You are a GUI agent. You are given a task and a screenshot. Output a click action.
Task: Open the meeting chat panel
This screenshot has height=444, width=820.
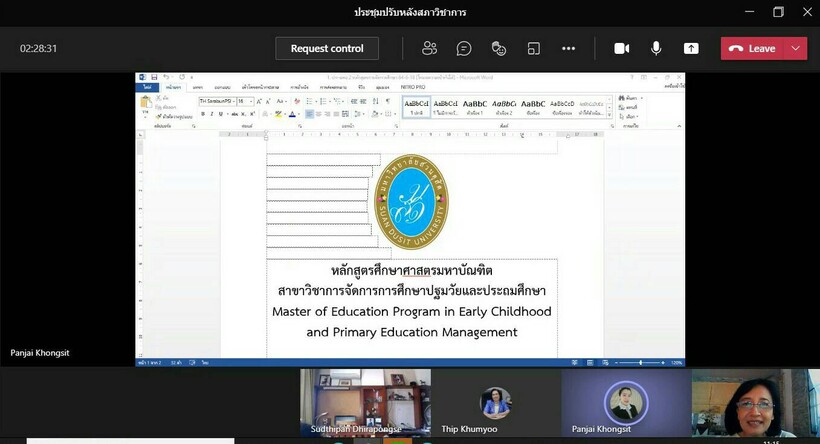(x=464, y=48)
